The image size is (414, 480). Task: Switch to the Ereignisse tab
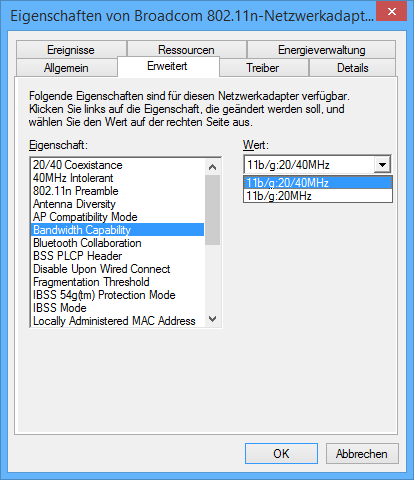point(71,50)
